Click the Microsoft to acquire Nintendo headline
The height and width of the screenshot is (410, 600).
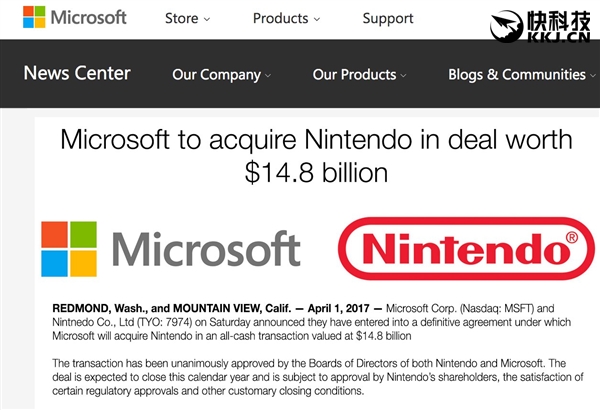tap(316, 156)
